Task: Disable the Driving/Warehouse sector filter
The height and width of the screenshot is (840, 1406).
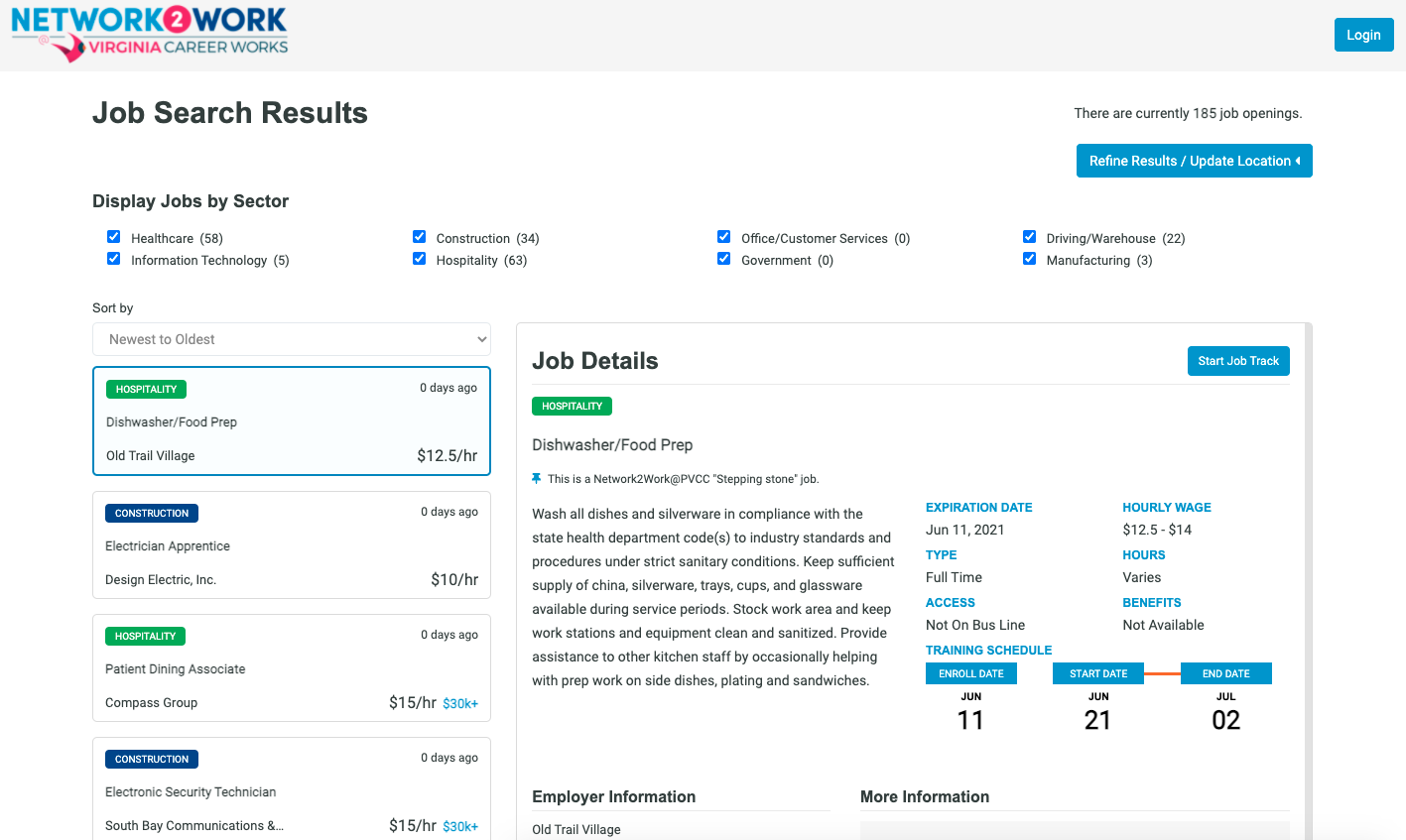Action: coord(1029,237)
